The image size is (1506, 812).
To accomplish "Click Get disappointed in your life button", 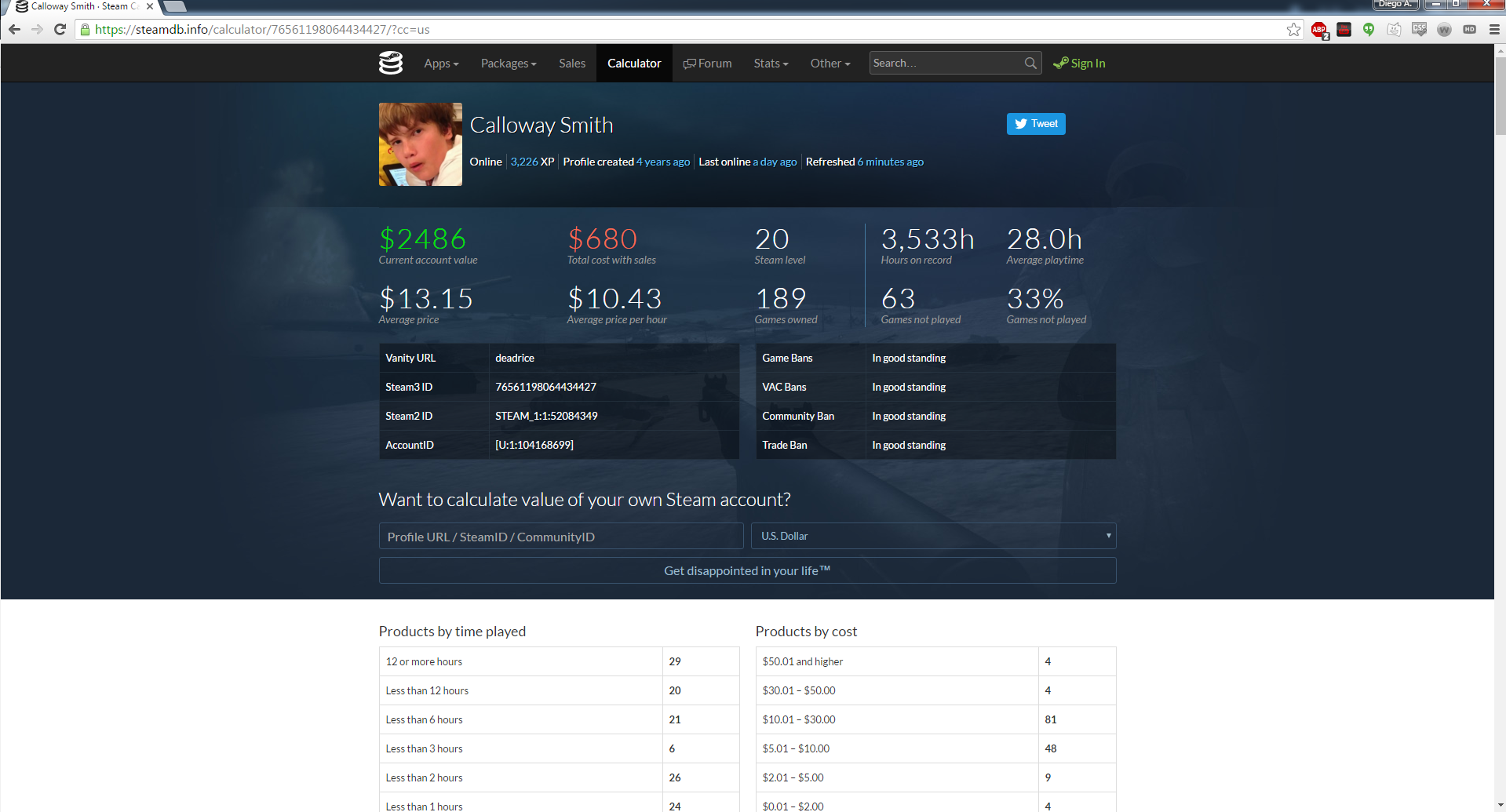I will [747, 570].
